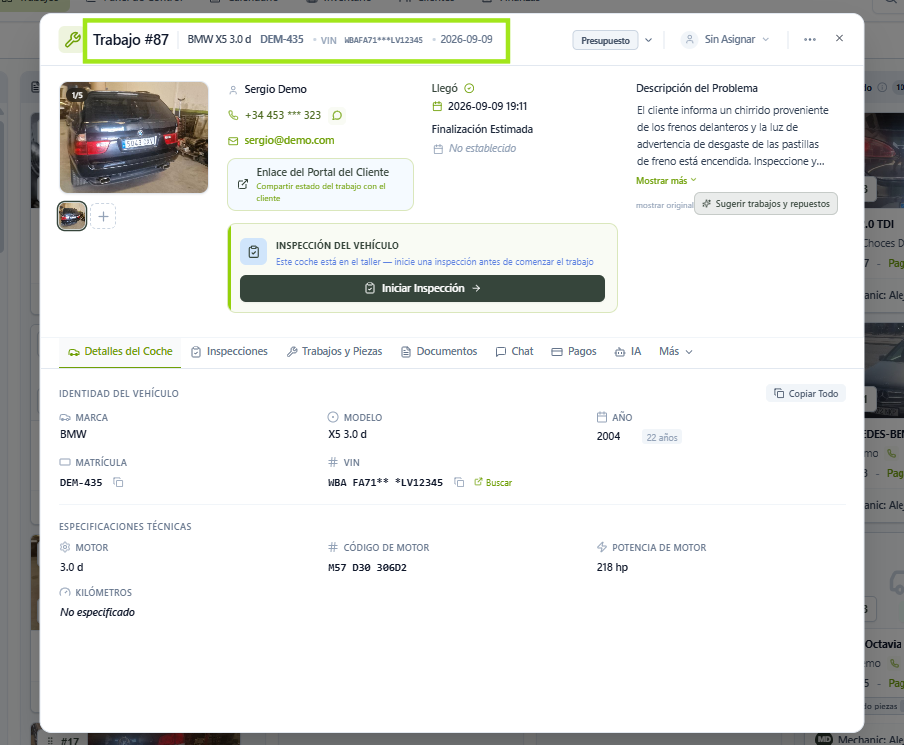Image resolution: width=904 pixels, height=745 pixels.
Task: Click the phone number +34 453 *** 323
Action: tap(282, 115)
